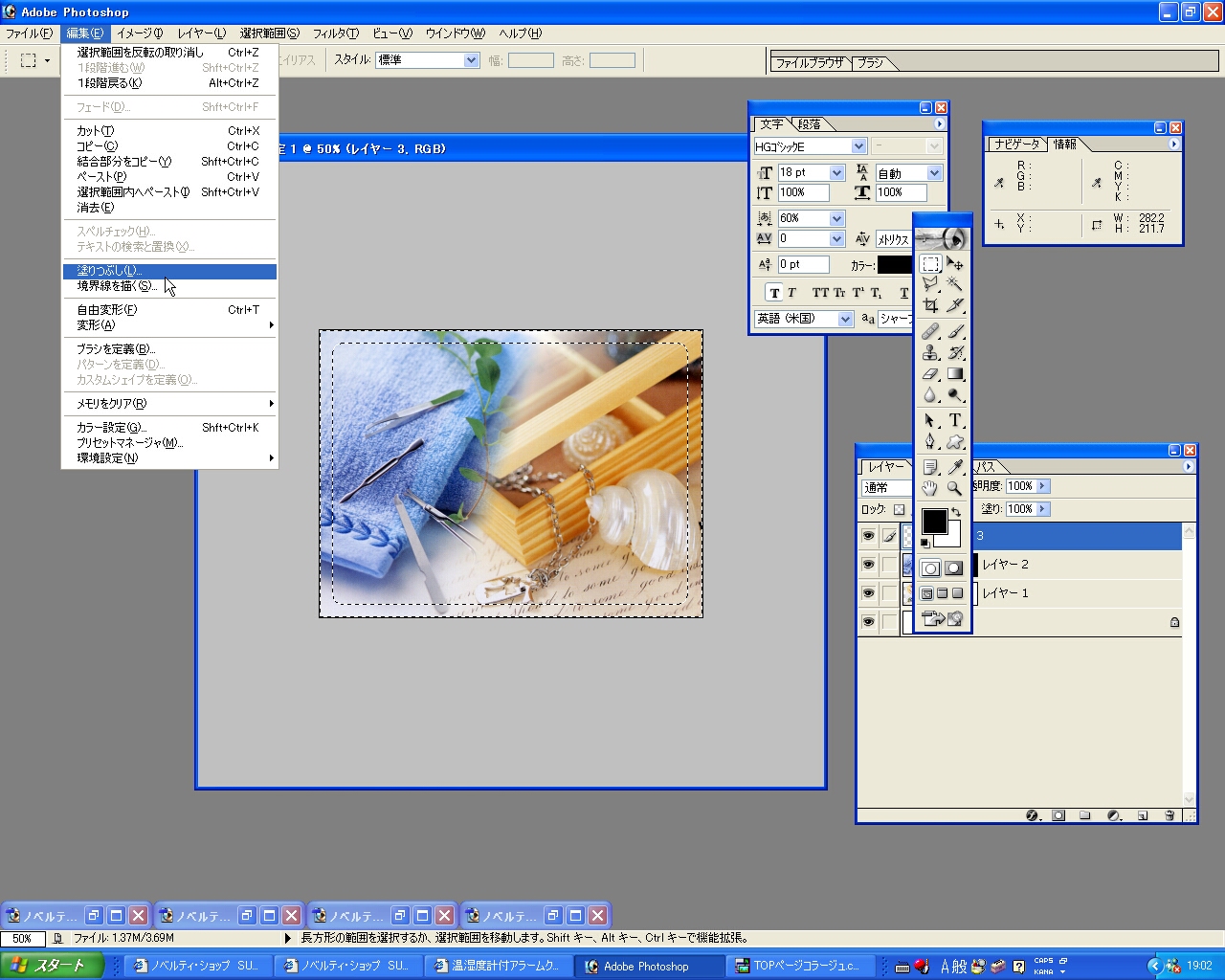Open the File Browser (ファイルブラウザ) palette tab
1225x980 pixels.
click(x=809, y=63)
